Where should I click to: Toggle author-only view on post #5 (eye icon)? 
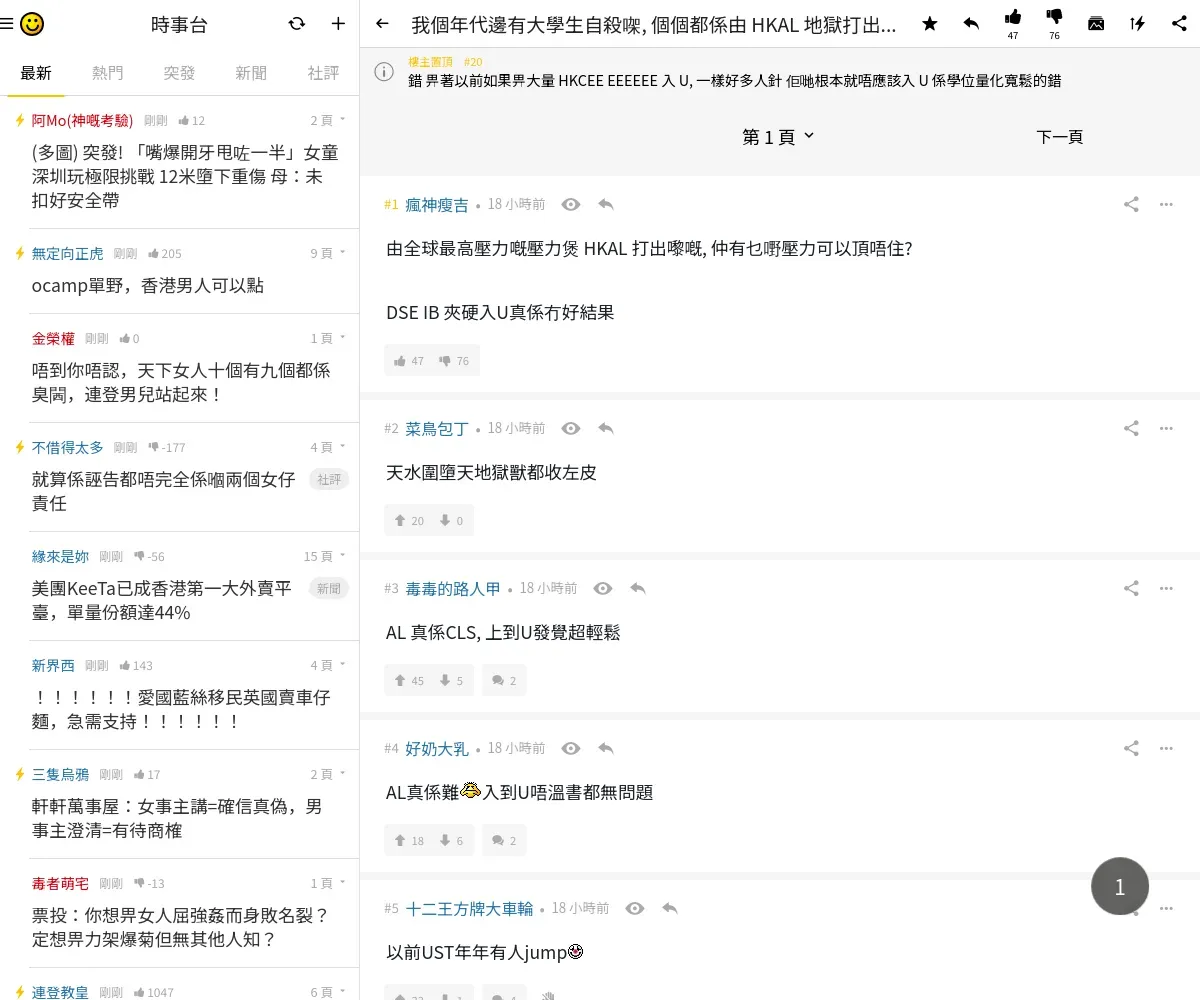point(635,908)
